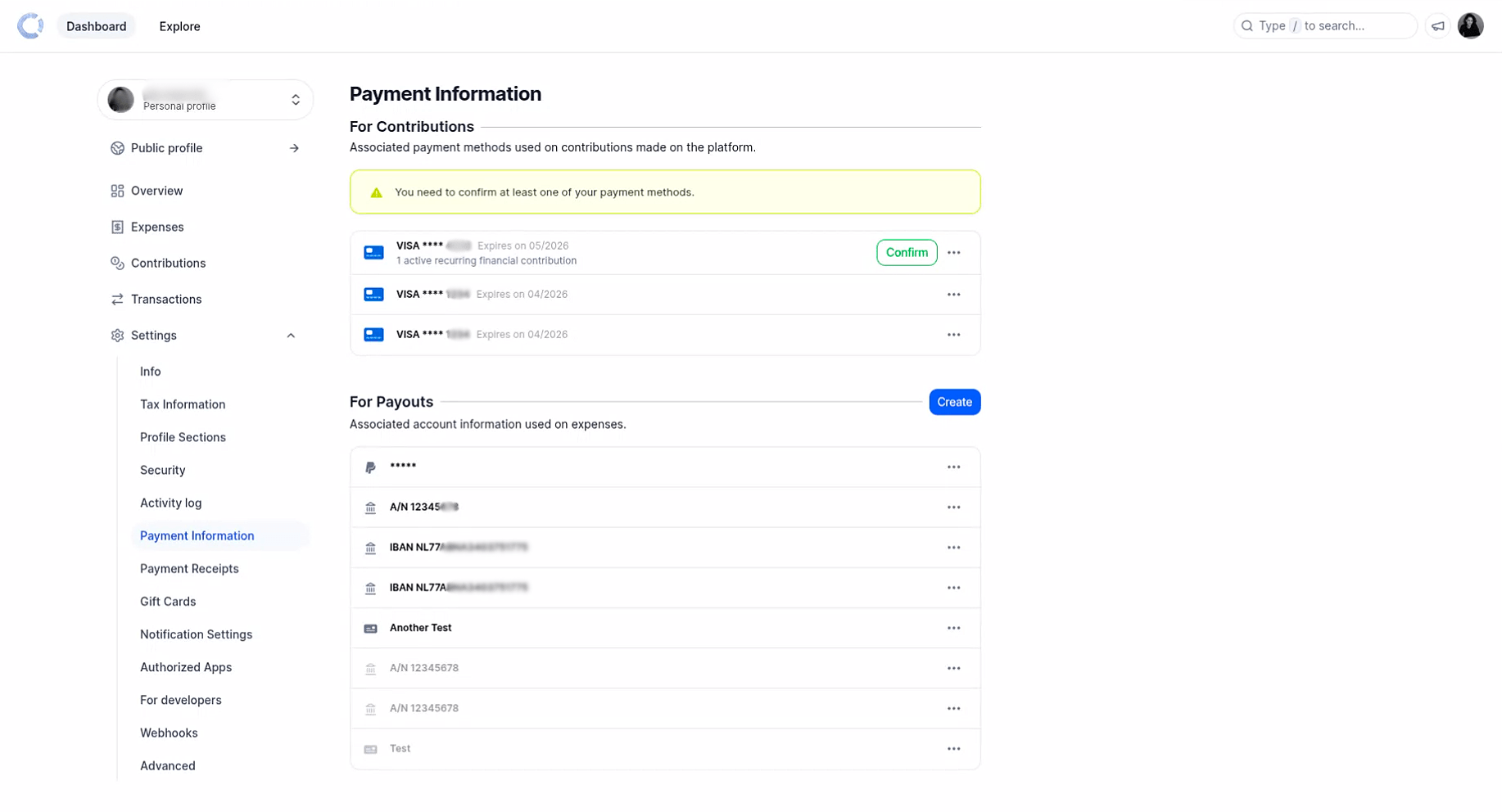The width and height of the screenshot is (1502, 812).
Task: Click the arrow next to Public profile
Action: point(294,148)
